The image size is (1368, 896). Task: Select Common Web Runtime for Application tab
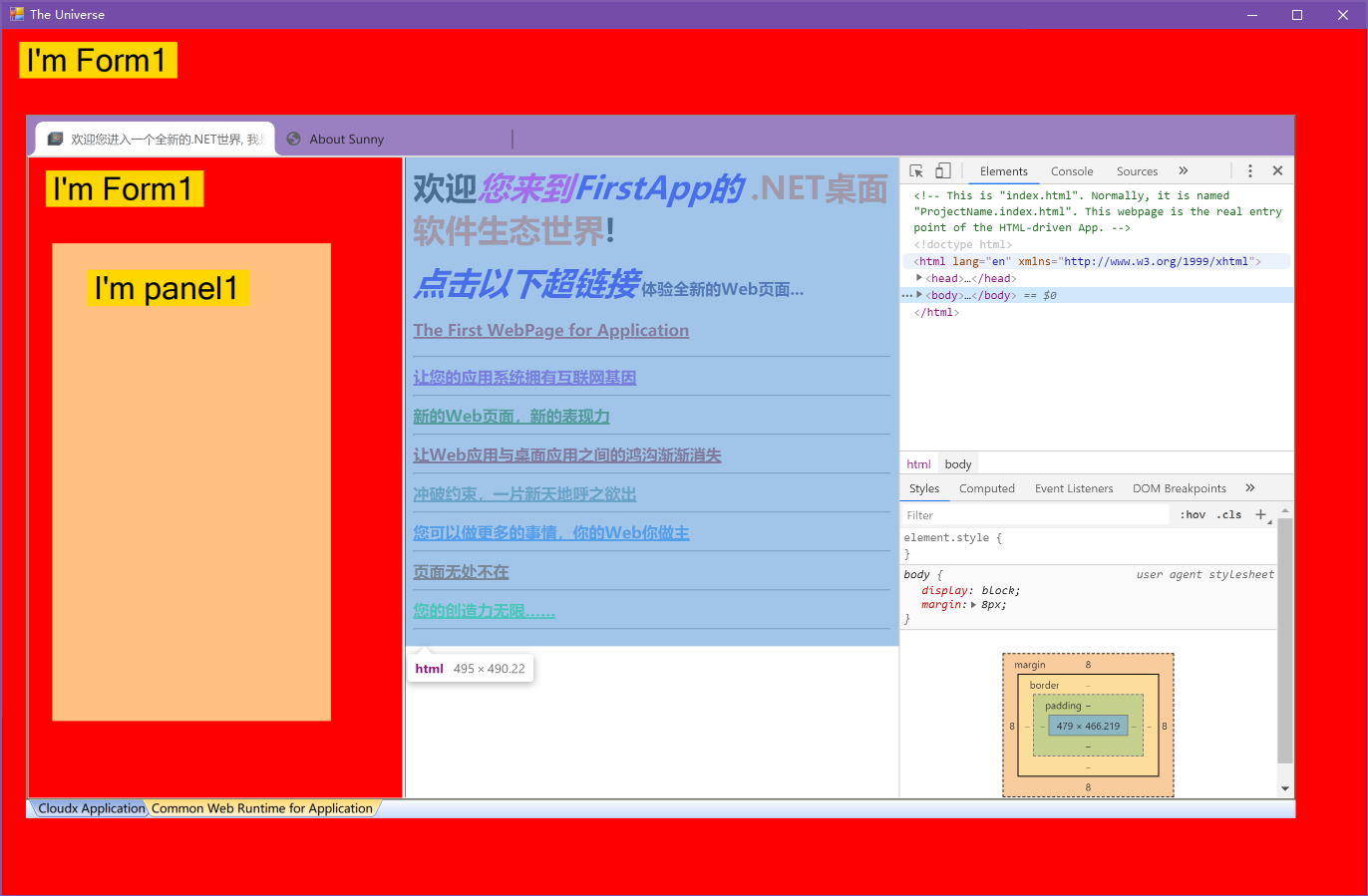262,808
